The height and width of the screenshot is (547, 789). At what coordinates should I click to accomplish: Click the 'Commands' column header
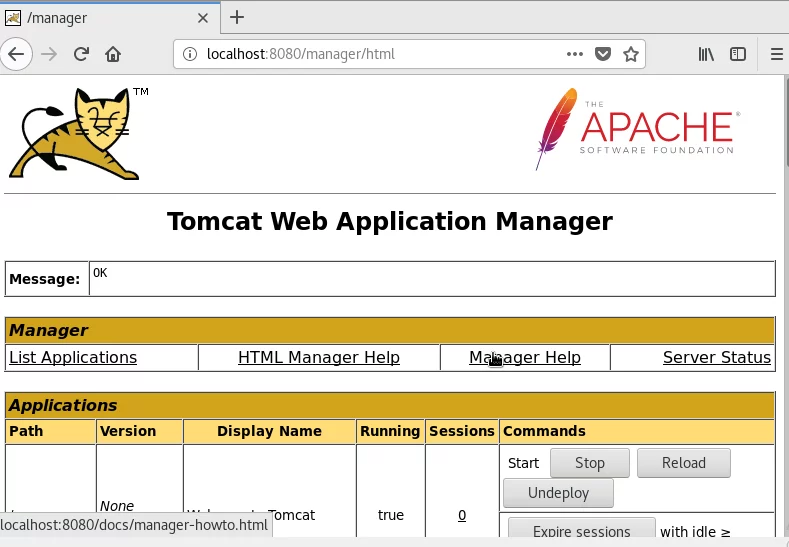coord(637,431)
